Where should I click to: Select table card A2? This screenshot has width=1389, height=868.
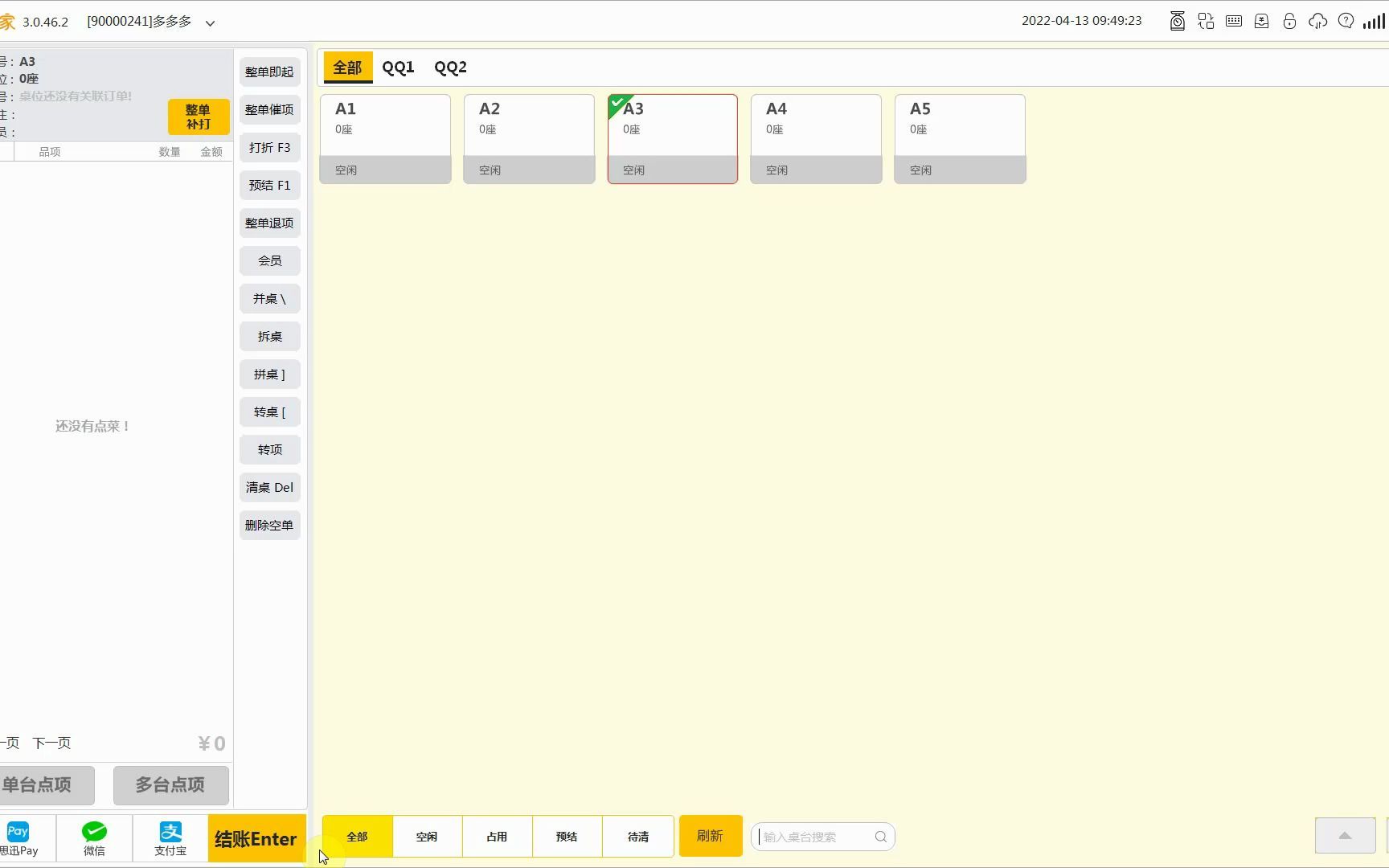(529, 139)
